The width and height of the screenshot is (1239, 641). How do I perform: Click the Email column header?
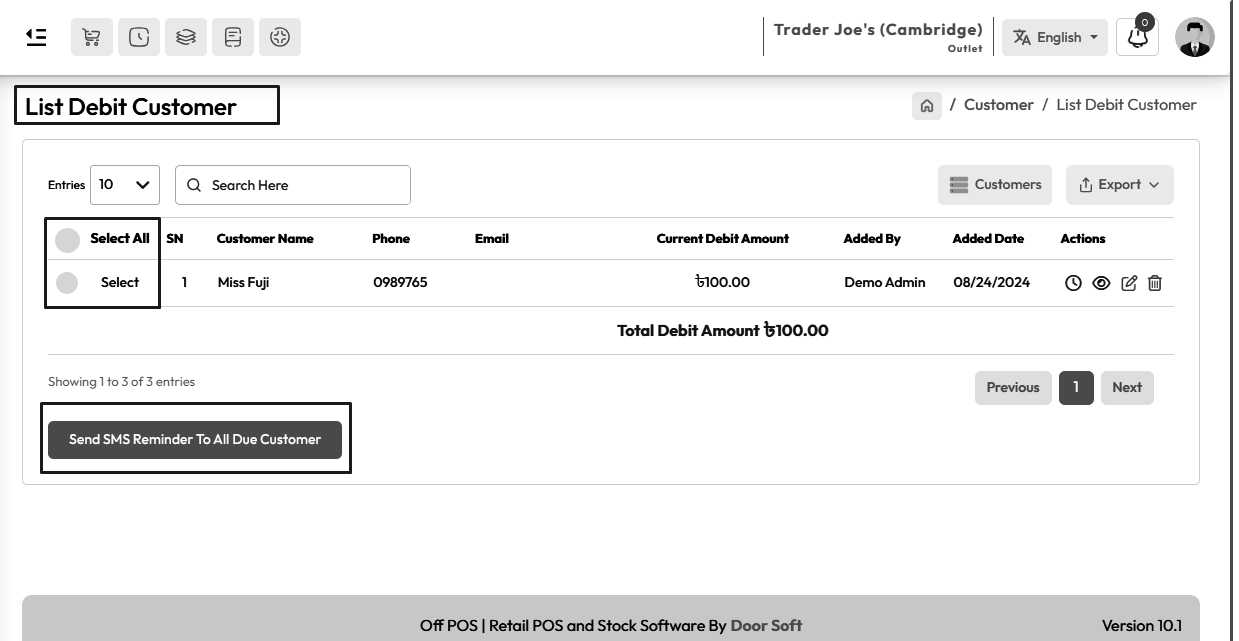492,239
